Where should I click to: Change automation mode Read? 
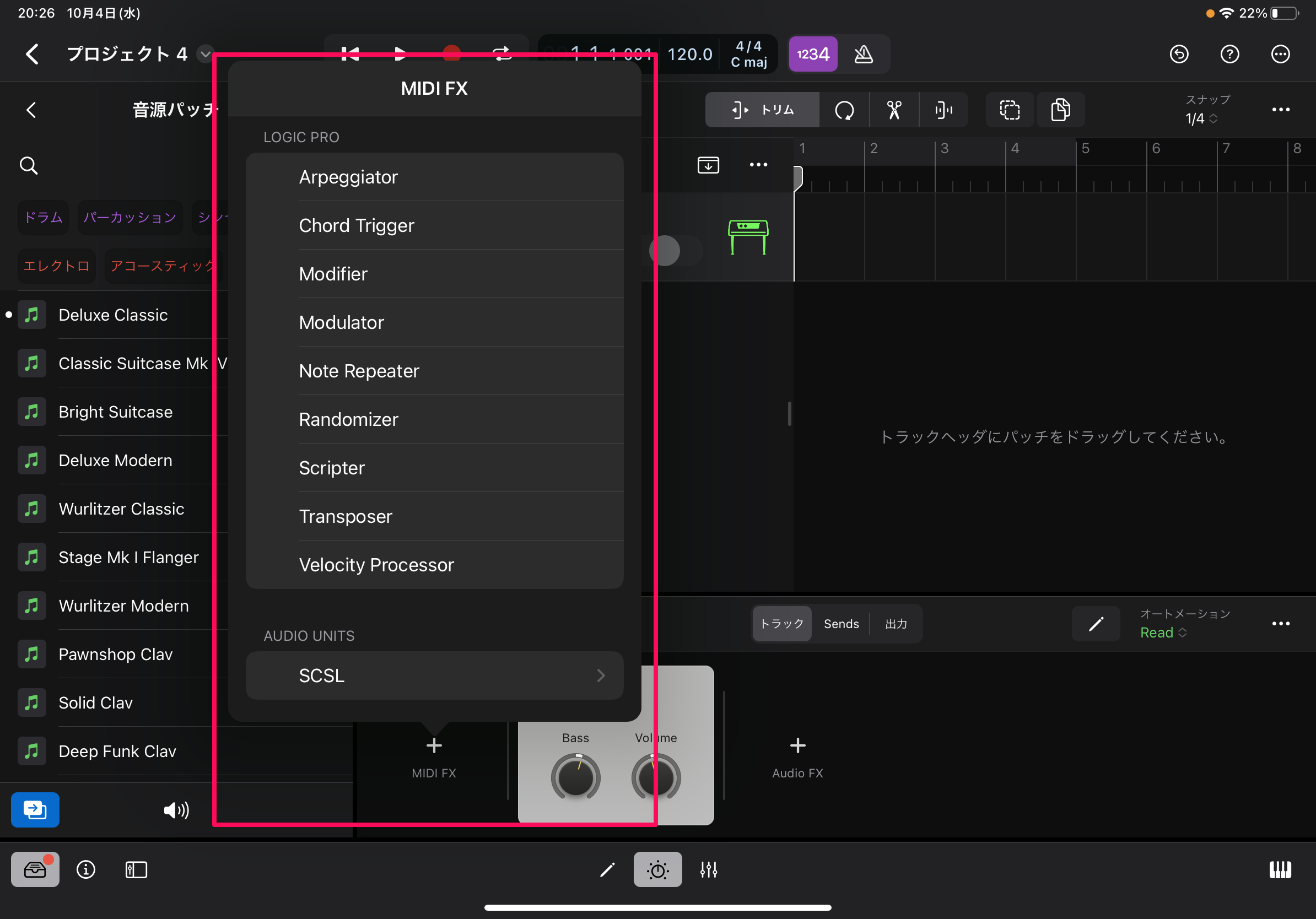click(x=1162, y=633)
